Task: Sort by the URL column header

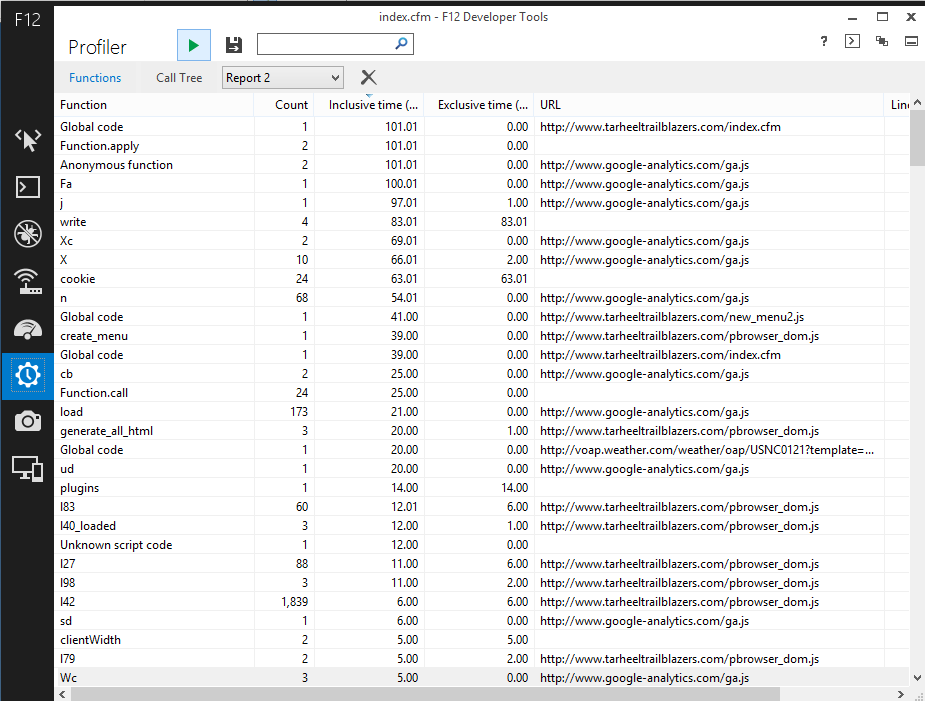Action: 709,104
